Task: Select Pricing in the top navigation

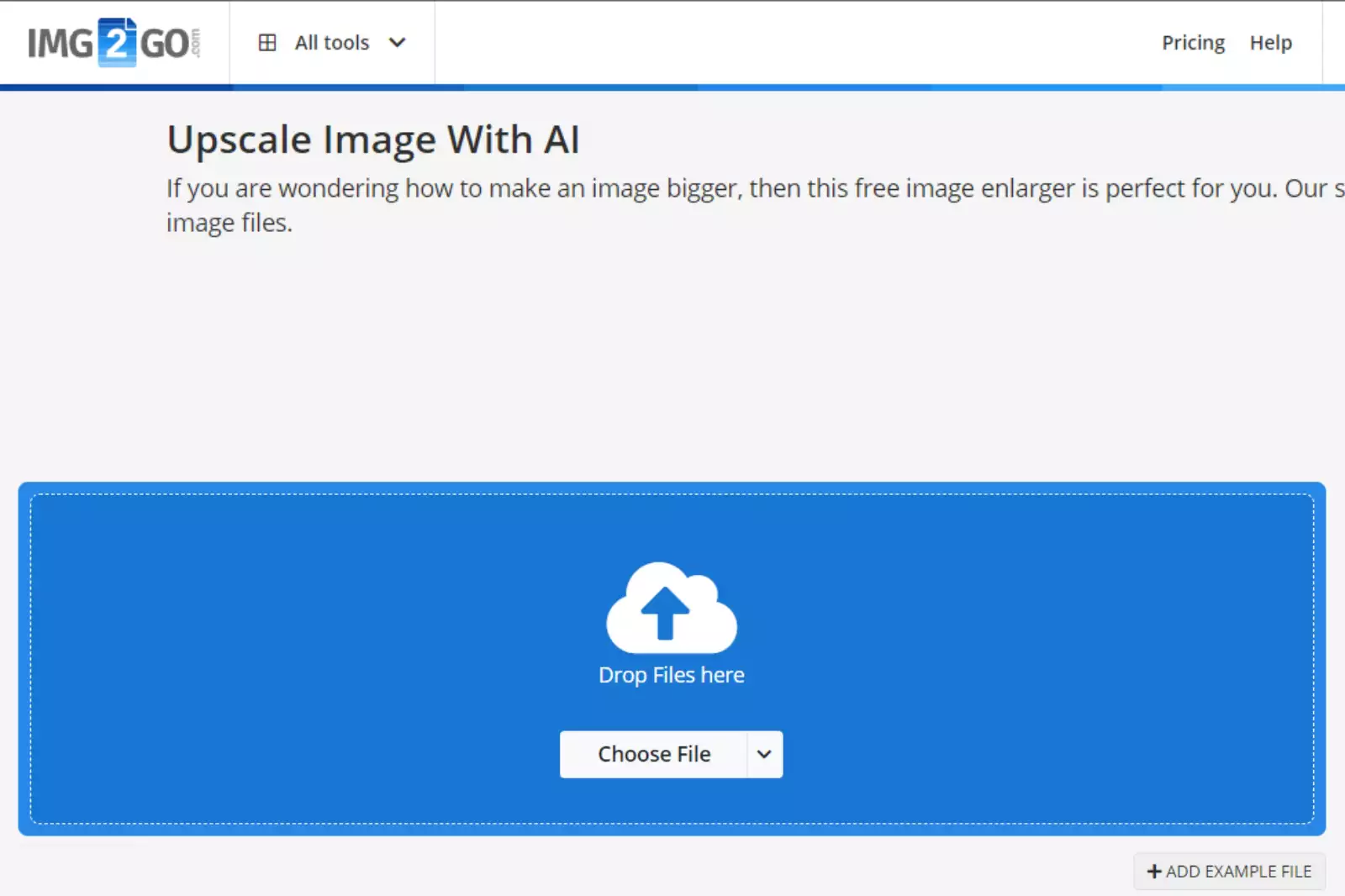Action: pos(1193,42)
